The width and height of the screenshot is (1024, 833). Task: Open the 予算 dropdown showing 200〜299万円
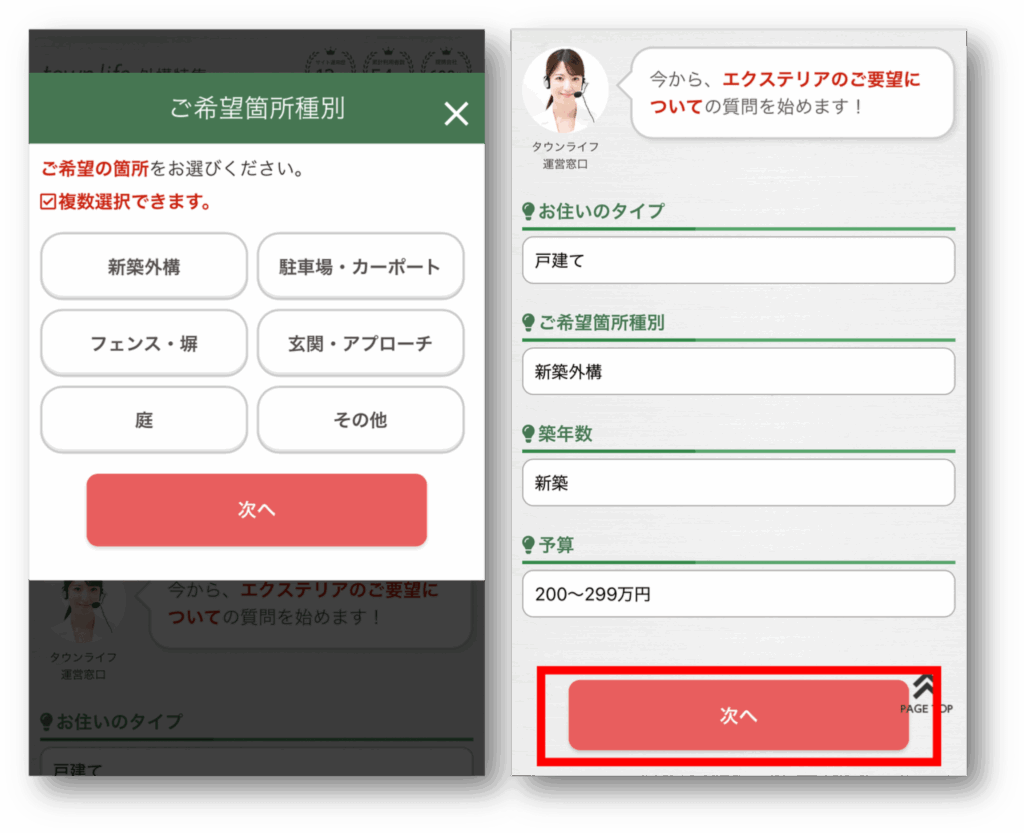[738, 593]
